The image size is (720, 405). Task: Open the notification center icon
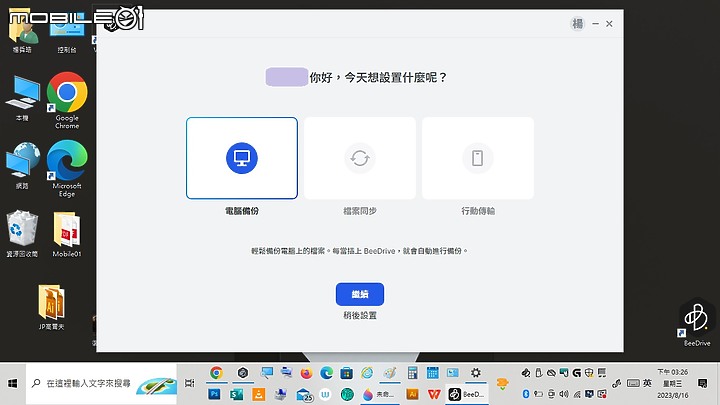click(x=702, y=383)
